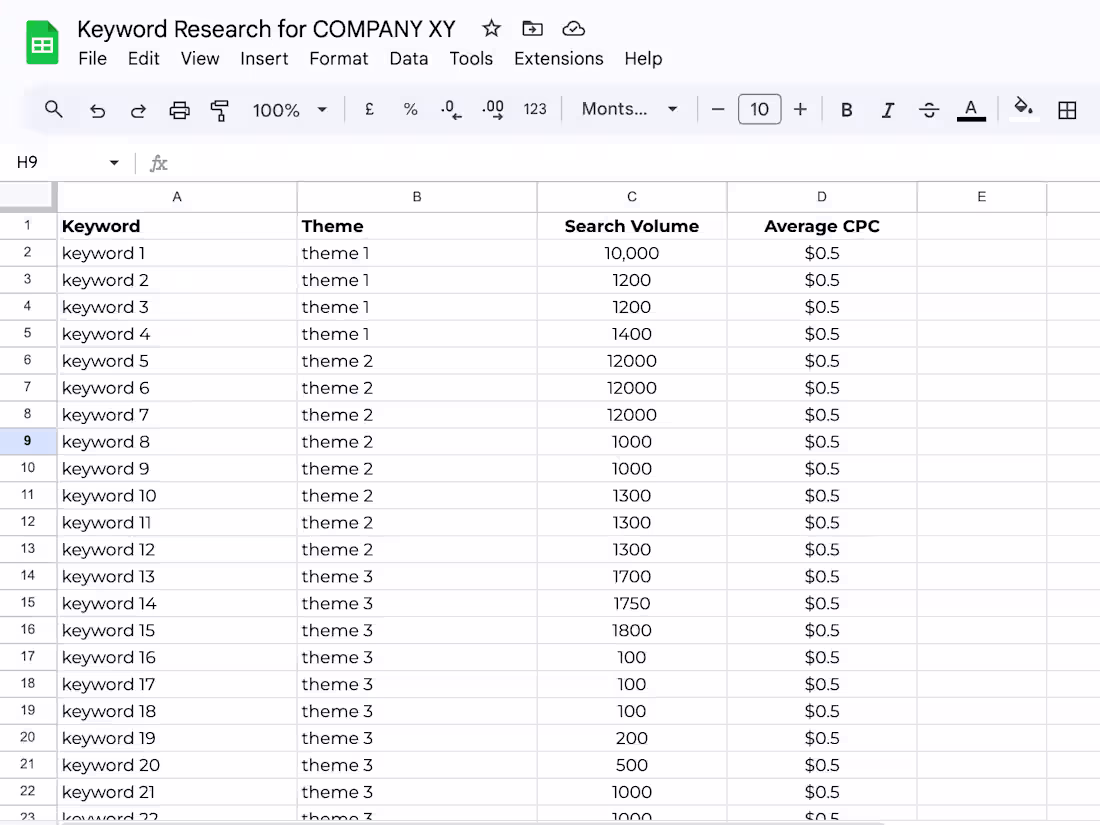Decrease decimal places for Search Volume
1100x825 pixels.
tap(450, 110)
